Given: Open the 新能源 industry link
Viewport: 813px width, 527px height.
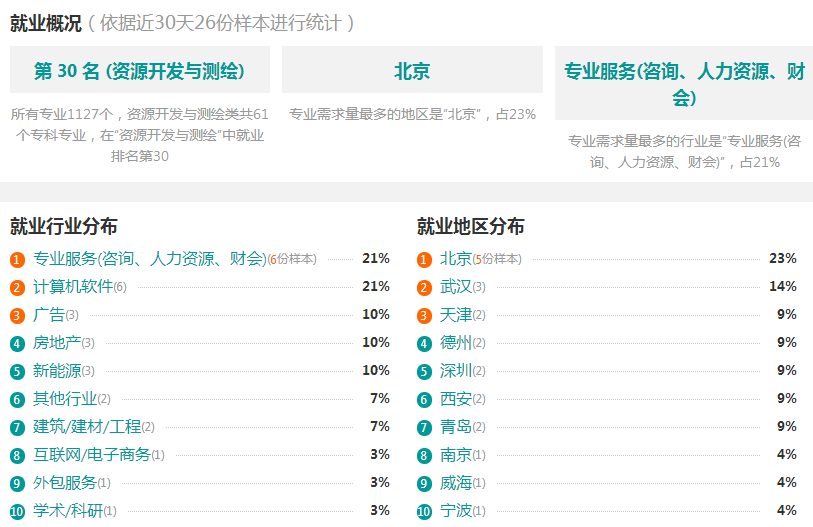Looking at the screenshot, I should click(57, 370).
